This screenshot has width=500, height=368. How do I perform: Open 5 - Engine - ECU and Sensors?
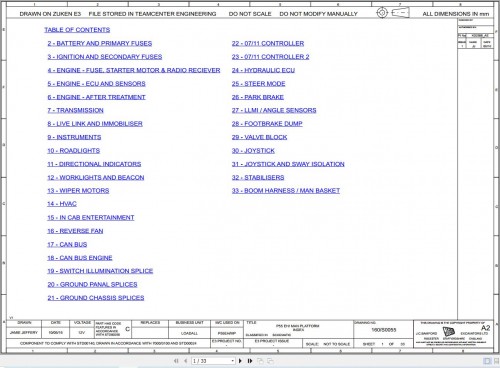coord(96,84)
